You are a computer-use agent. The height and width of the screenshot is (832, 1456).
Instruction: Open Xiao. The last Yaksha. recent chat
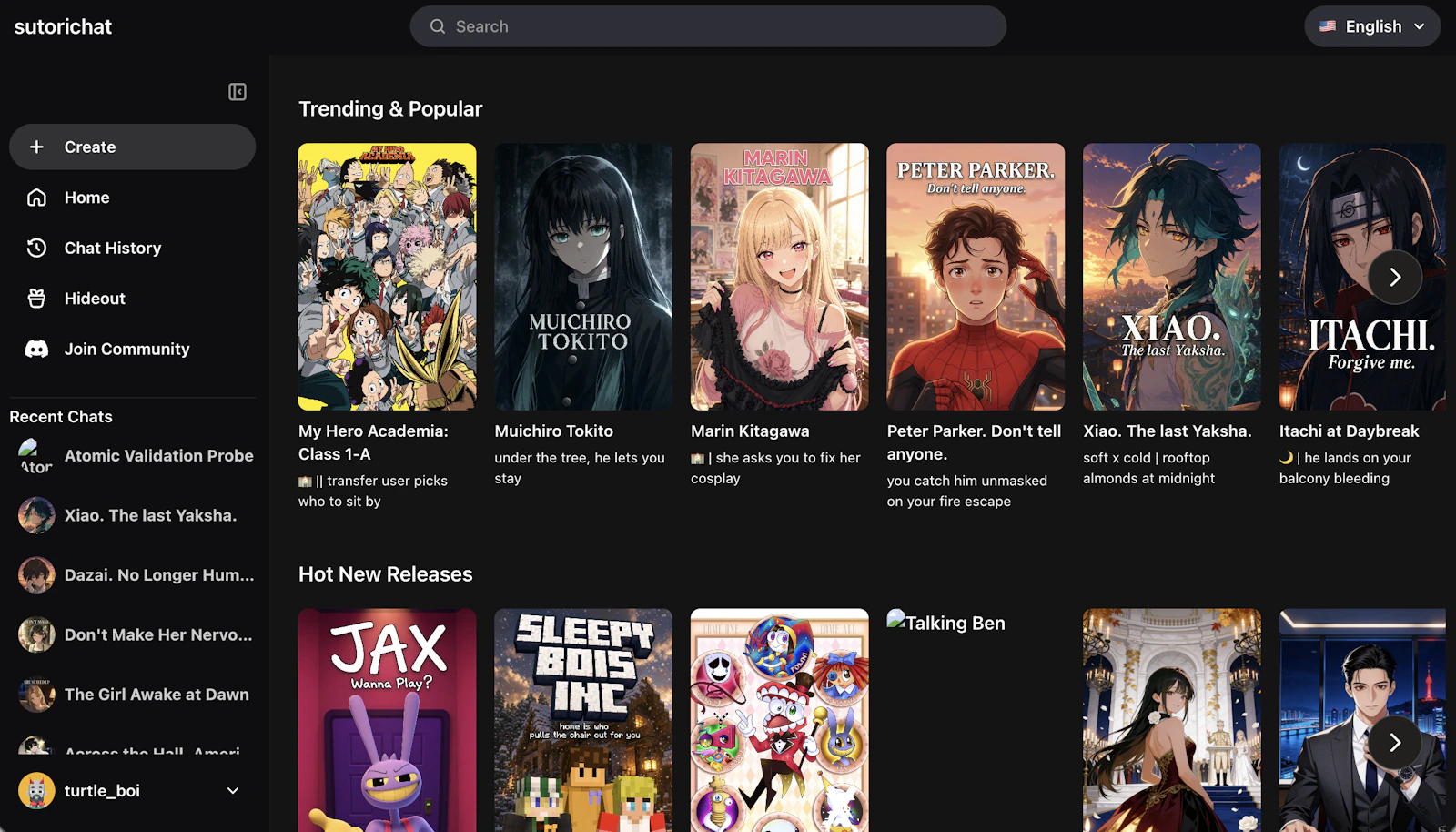click(x=136, y=515)
